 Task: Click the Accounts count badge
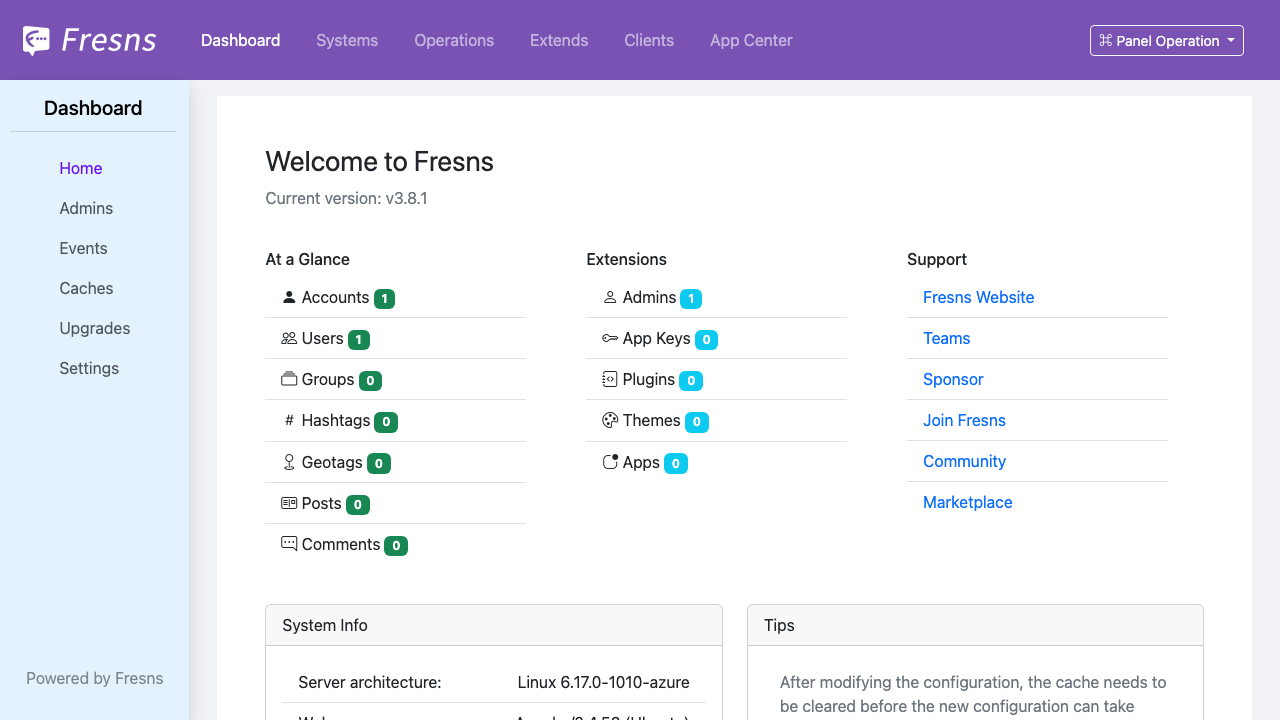(385, 298)
